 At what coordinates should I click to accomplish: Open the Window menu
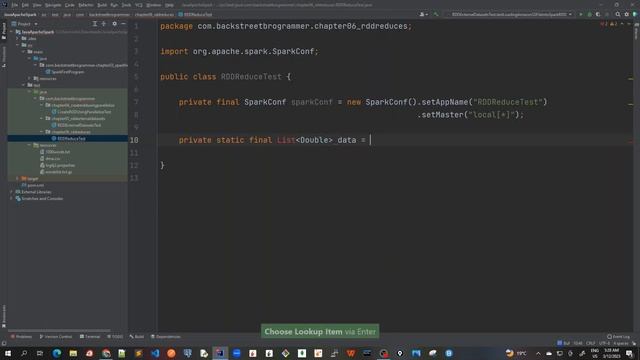[154, 5]
